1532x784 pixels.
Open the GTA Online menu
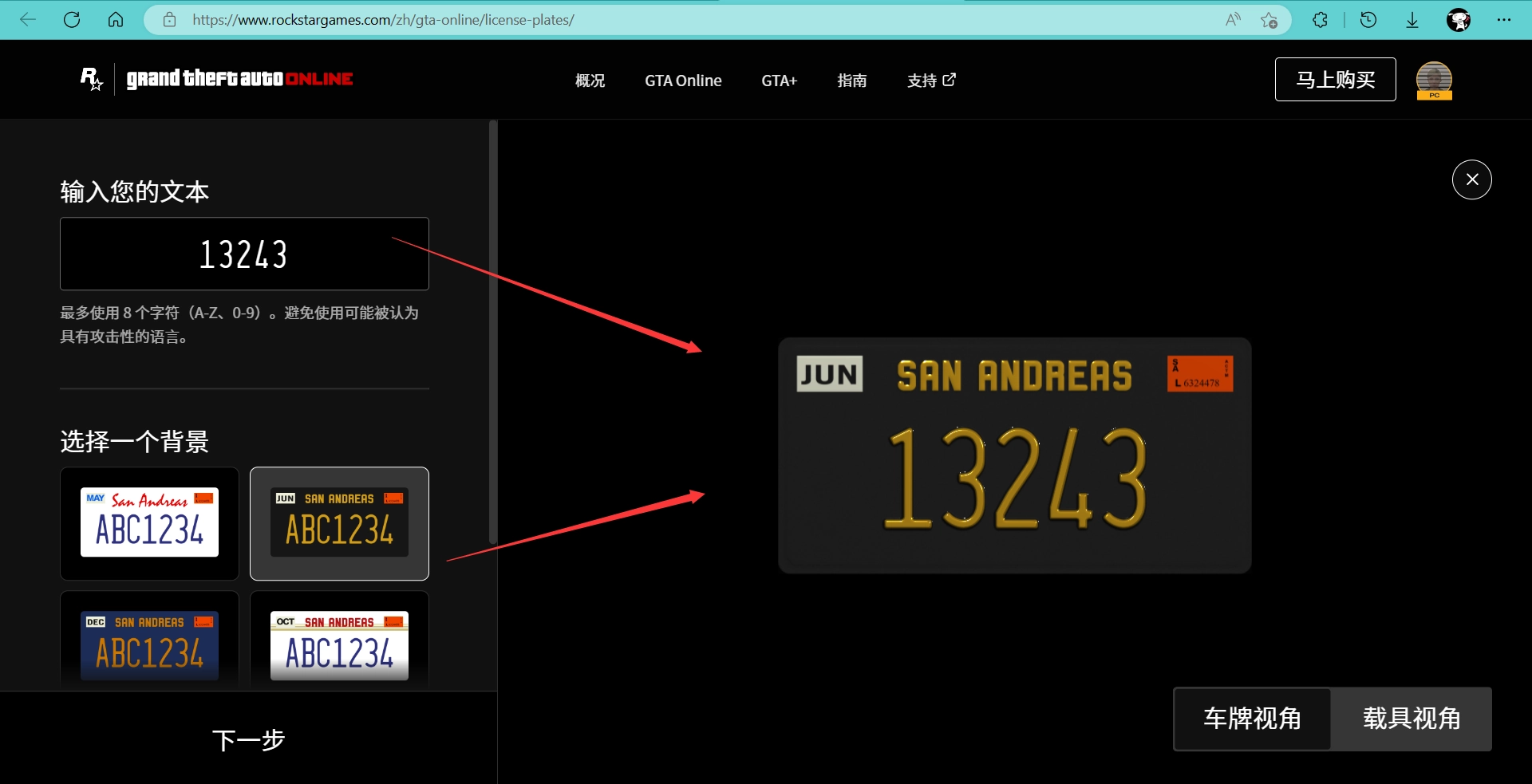point(683,81)
